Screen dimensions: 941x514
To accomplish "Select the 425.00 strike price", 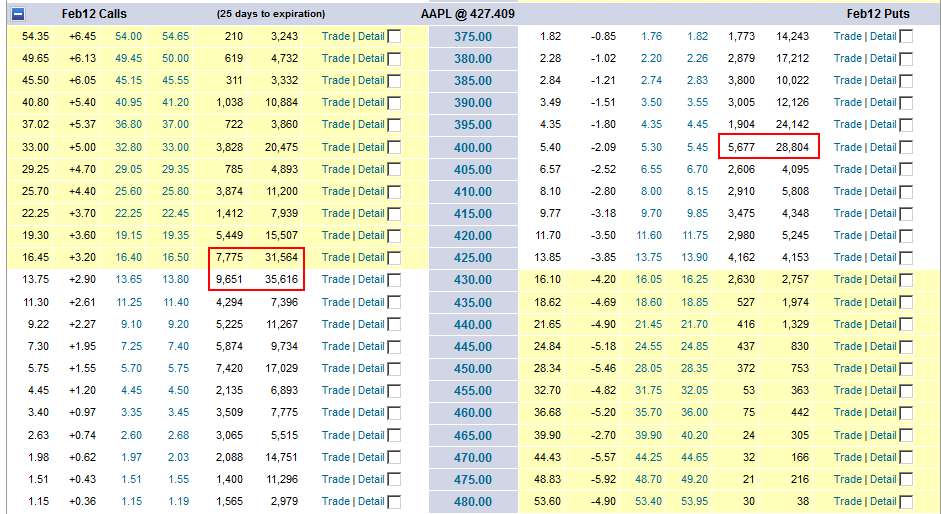I will point(473,258).
